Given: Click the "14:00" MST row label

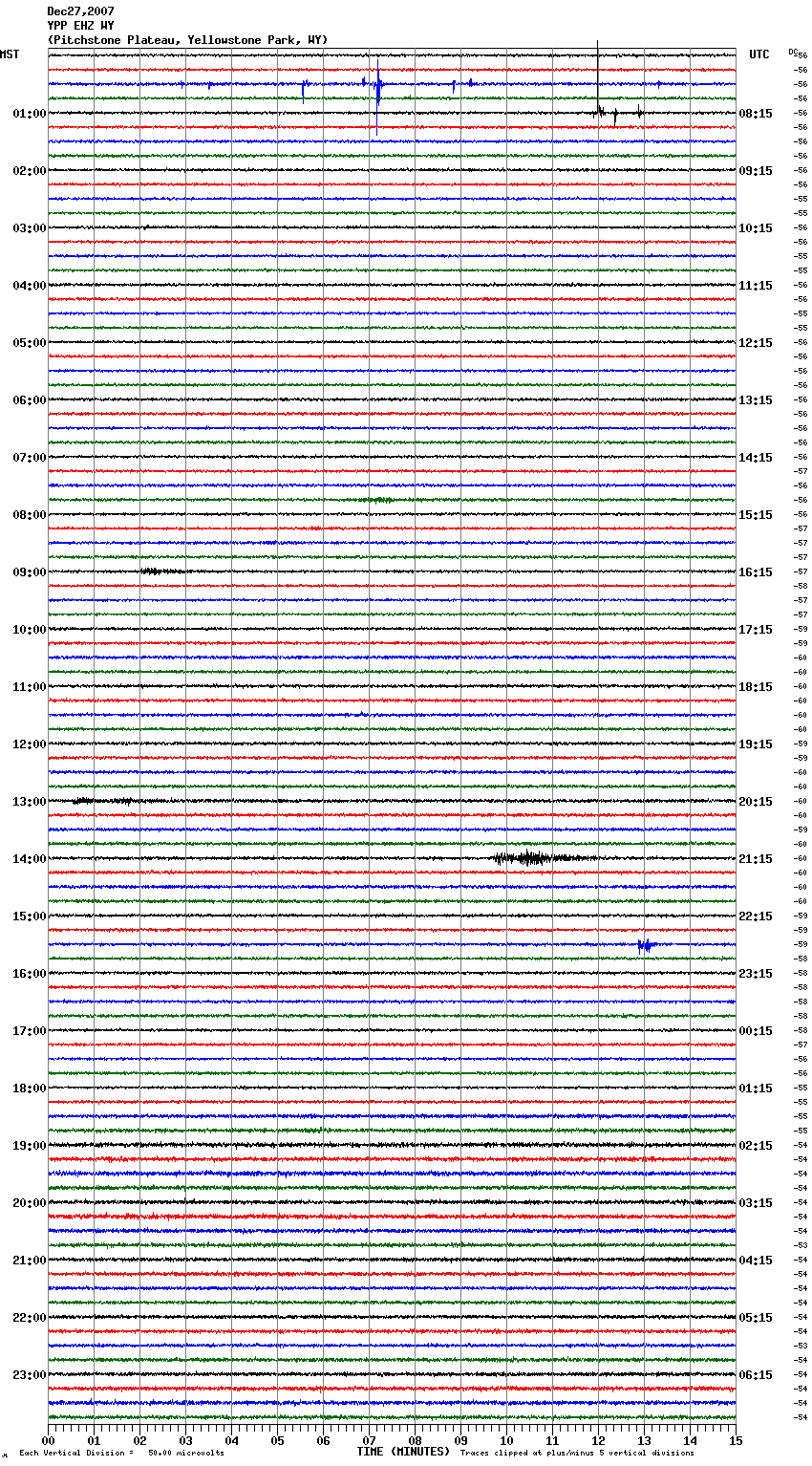Looking at the screenshot, I should pyautogui.click(x=30, y=859).
